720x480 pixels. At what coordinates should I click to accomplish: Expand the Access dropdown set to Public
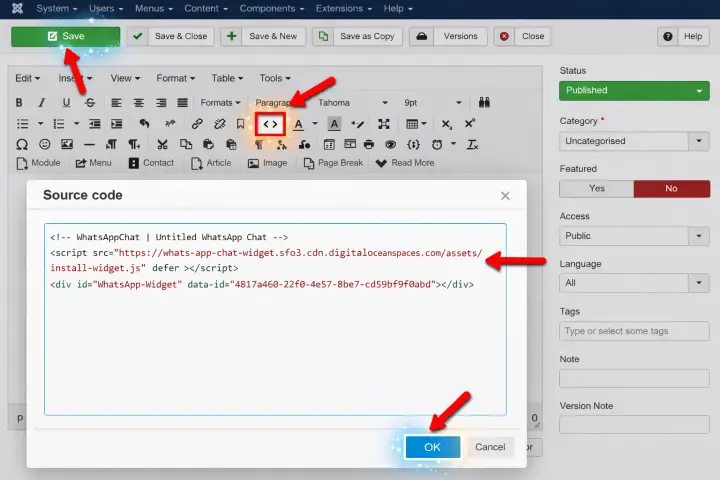(634, 236)
